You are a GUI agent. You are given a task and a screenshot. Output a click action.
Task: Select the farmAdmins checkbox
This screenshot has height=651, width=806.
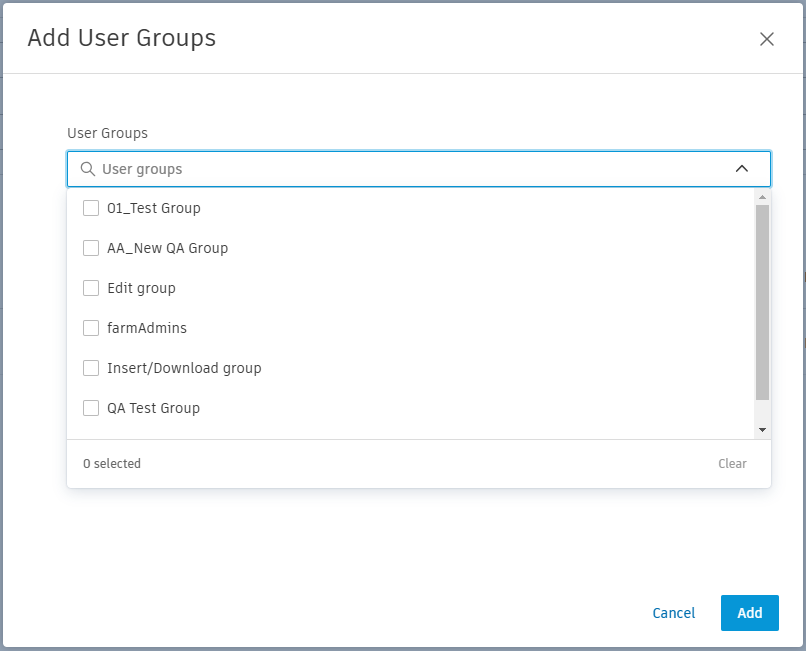pyautogui.click(x=91, y=328)
